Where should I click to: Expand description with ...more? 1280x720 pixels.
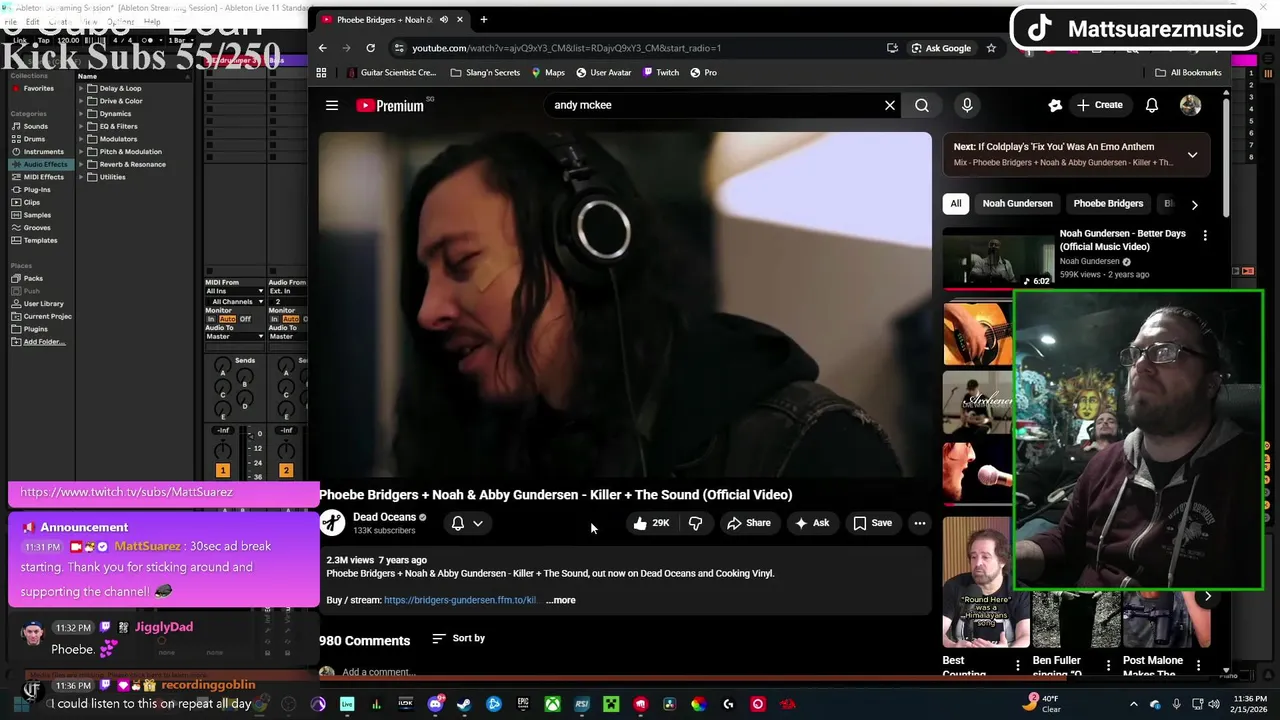(561, 600)
